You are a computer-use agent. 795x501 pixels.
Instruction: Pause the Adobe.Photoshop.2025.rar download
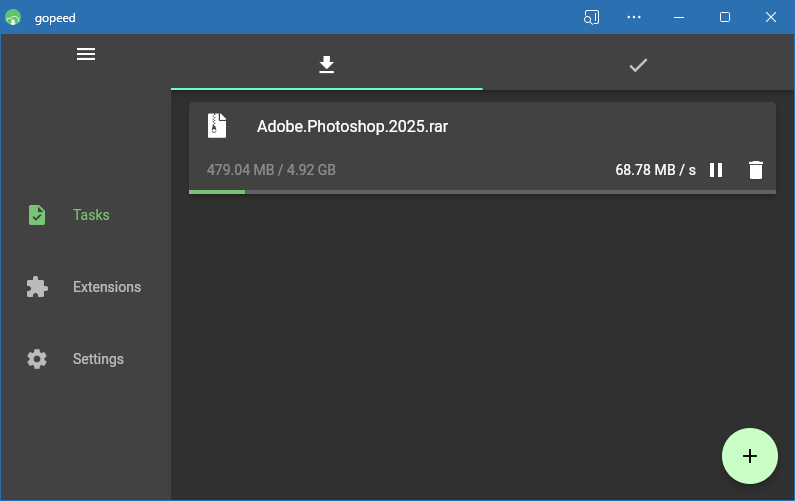coord(716,170)
